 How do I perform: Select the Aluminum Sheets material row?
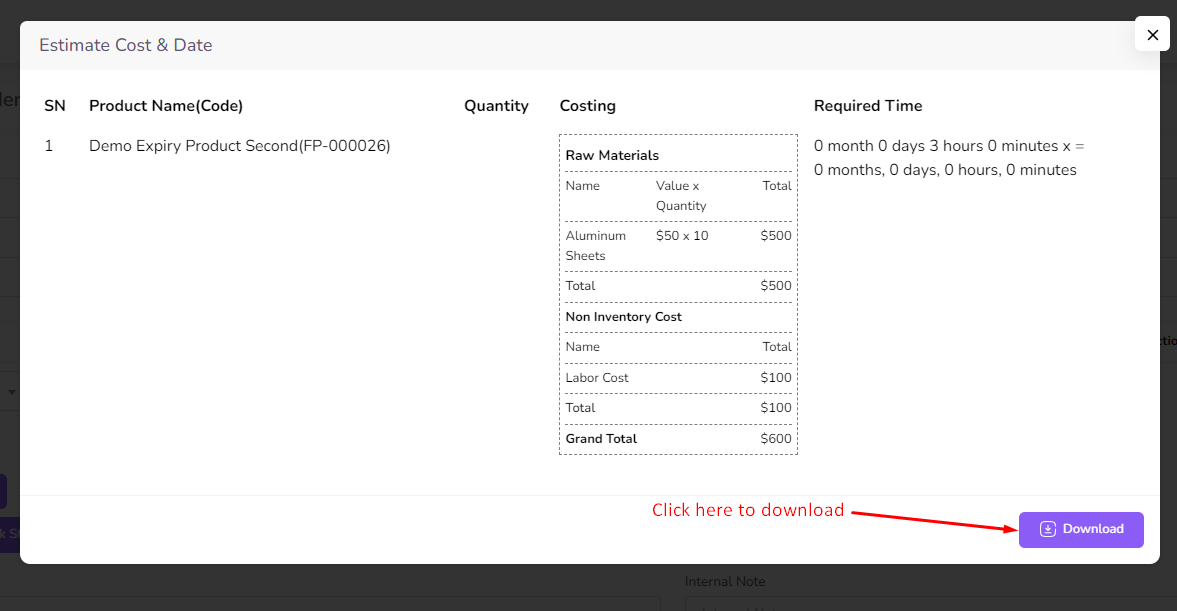(x=596, y=246)
